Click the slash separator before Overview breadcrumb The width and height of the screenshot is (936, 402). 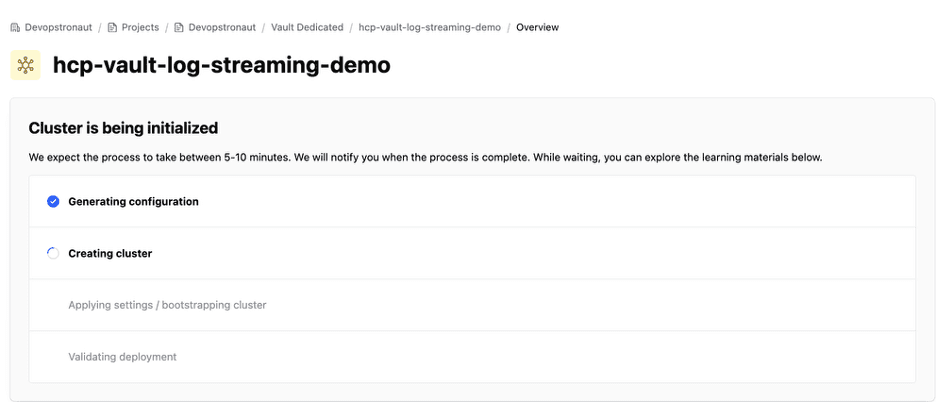[x=509, y=27]
